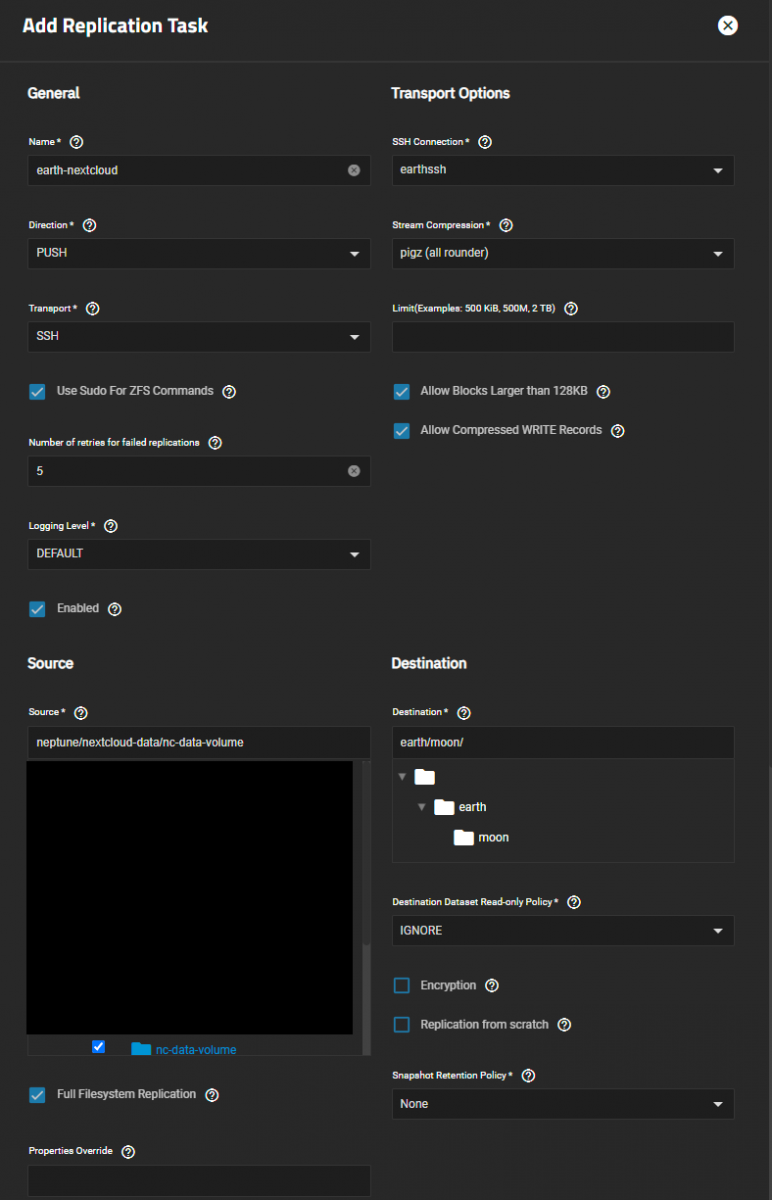Open help tooltip for Name field

77,142
